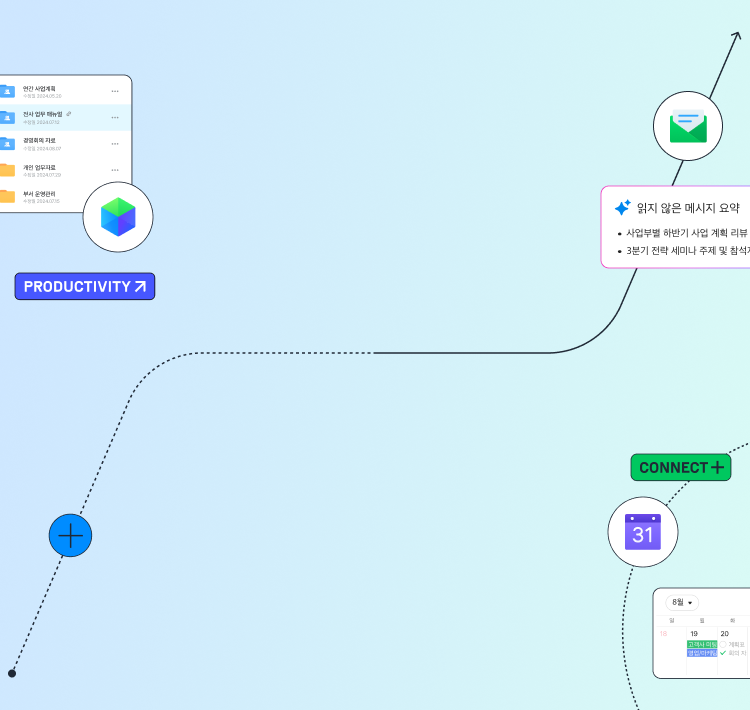Click the blue plus circle icon
The height and width of the screenshot is (710, 750).
[70, 535]
